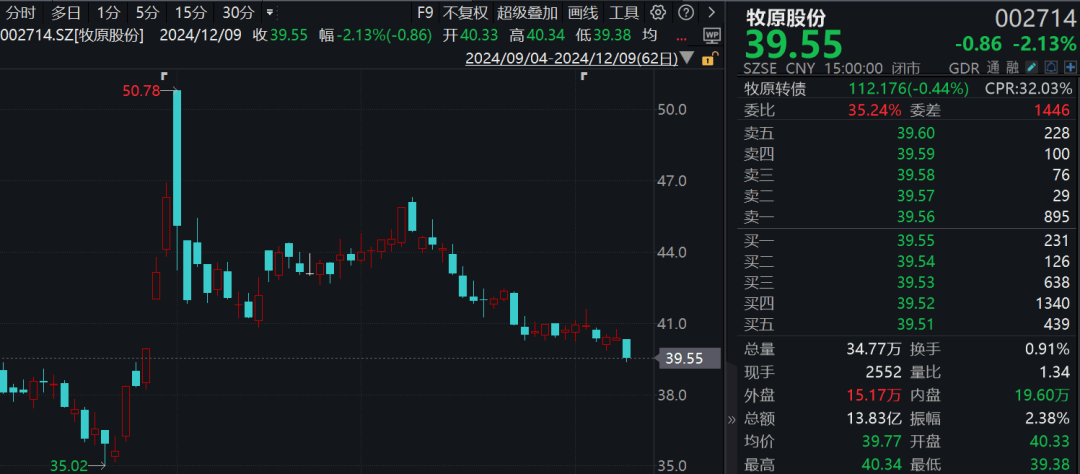Switch to the 多日 tab
Viewport: 1080px width, 474px height.
coord(65,12)
